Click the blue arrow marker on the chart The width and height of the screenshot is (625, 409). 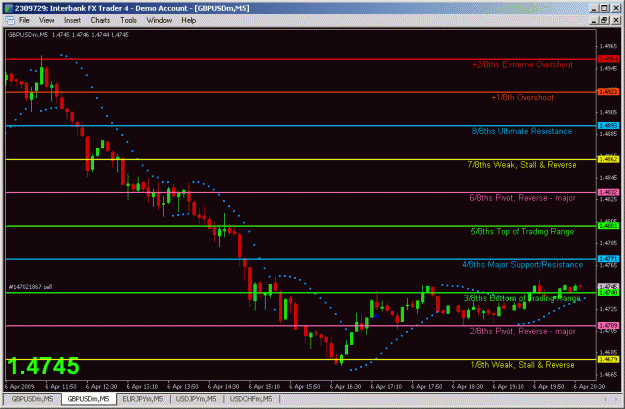[x=376, y=316]
